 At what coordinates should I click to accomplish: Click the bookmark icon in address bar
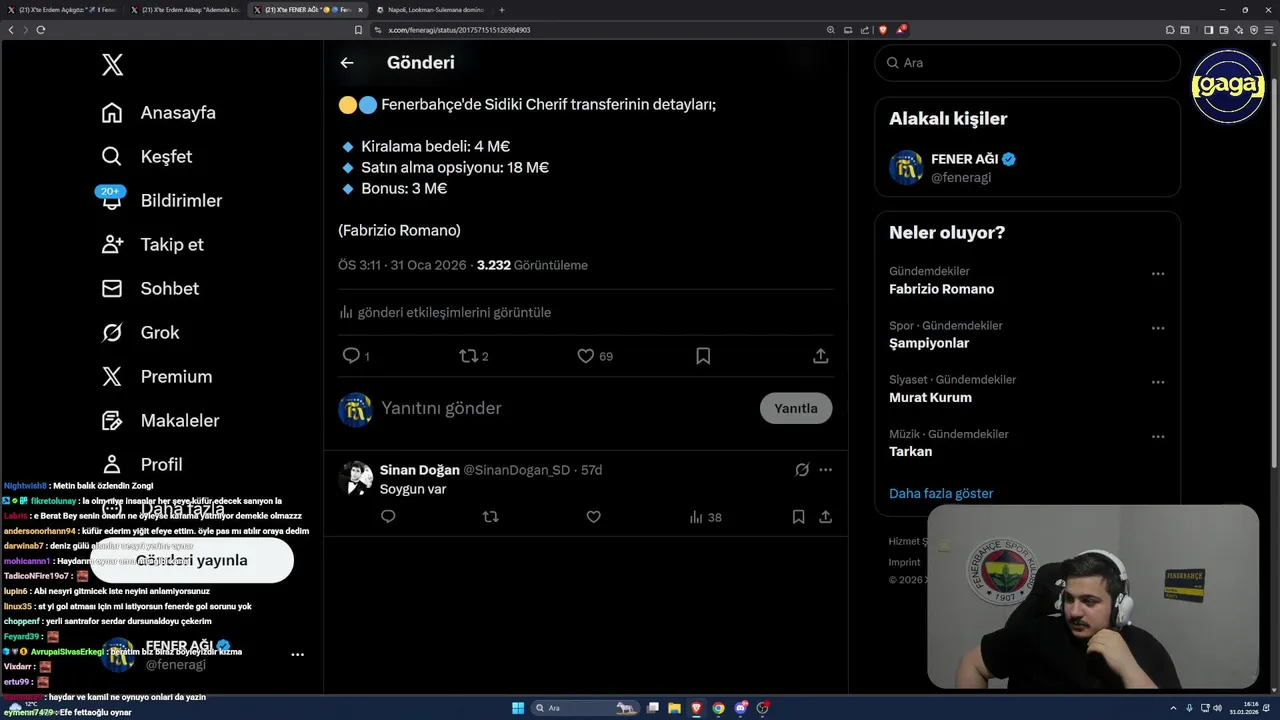(358, 30)
